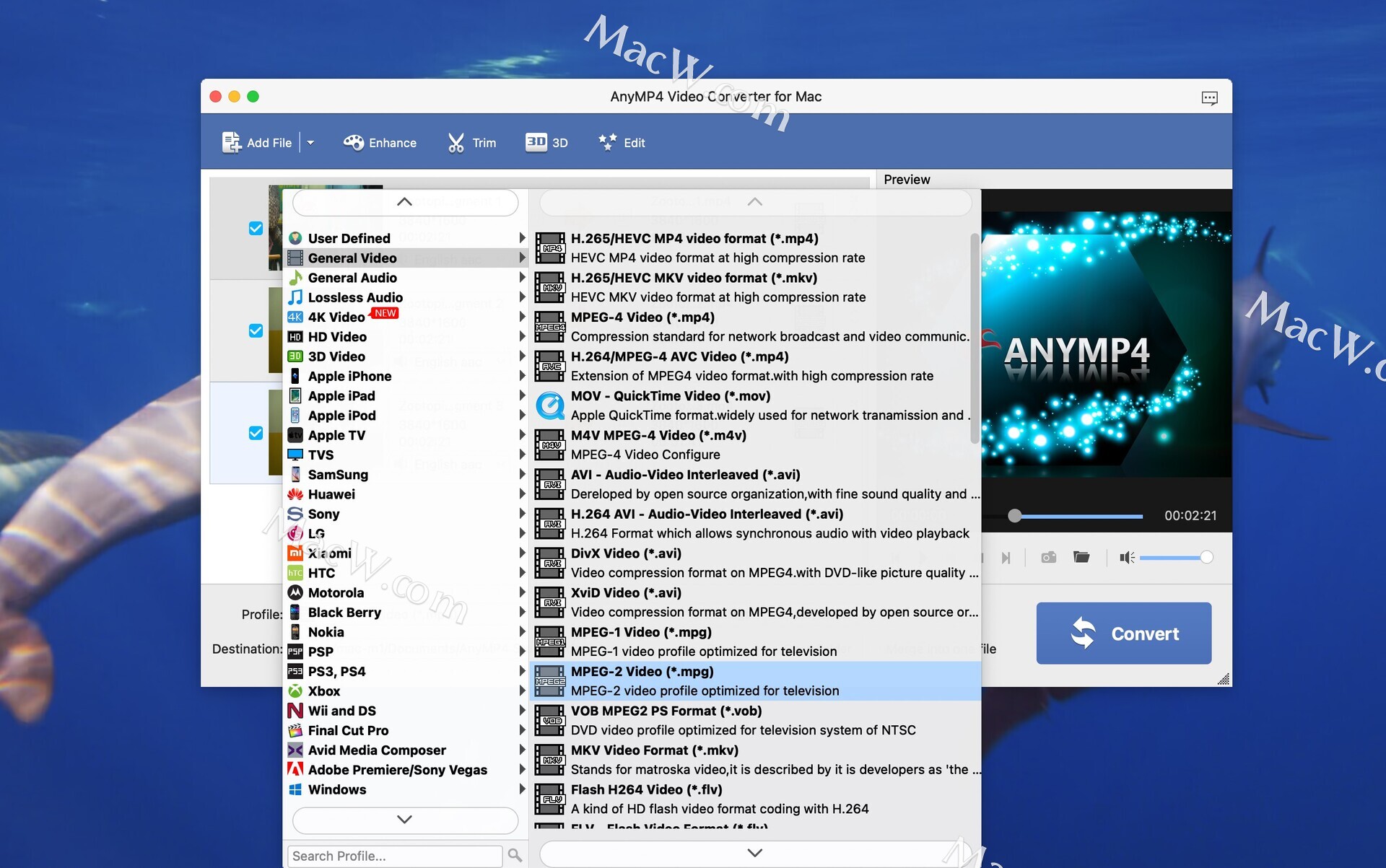1386x868 pixels.
Task: Click the Search Profile input field
Action: 395,856
